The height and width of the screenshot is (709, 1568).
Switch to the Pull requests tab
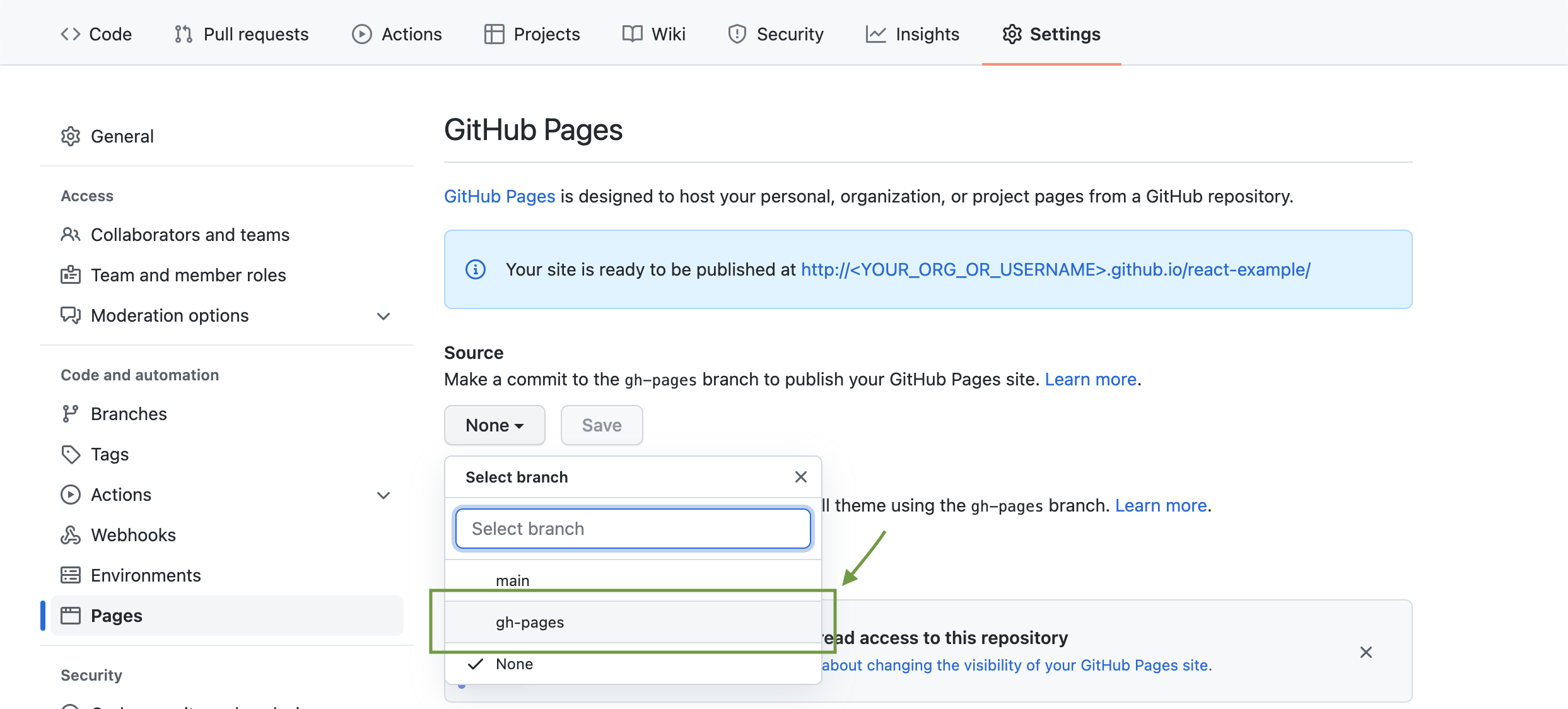(x=242, y=34)
